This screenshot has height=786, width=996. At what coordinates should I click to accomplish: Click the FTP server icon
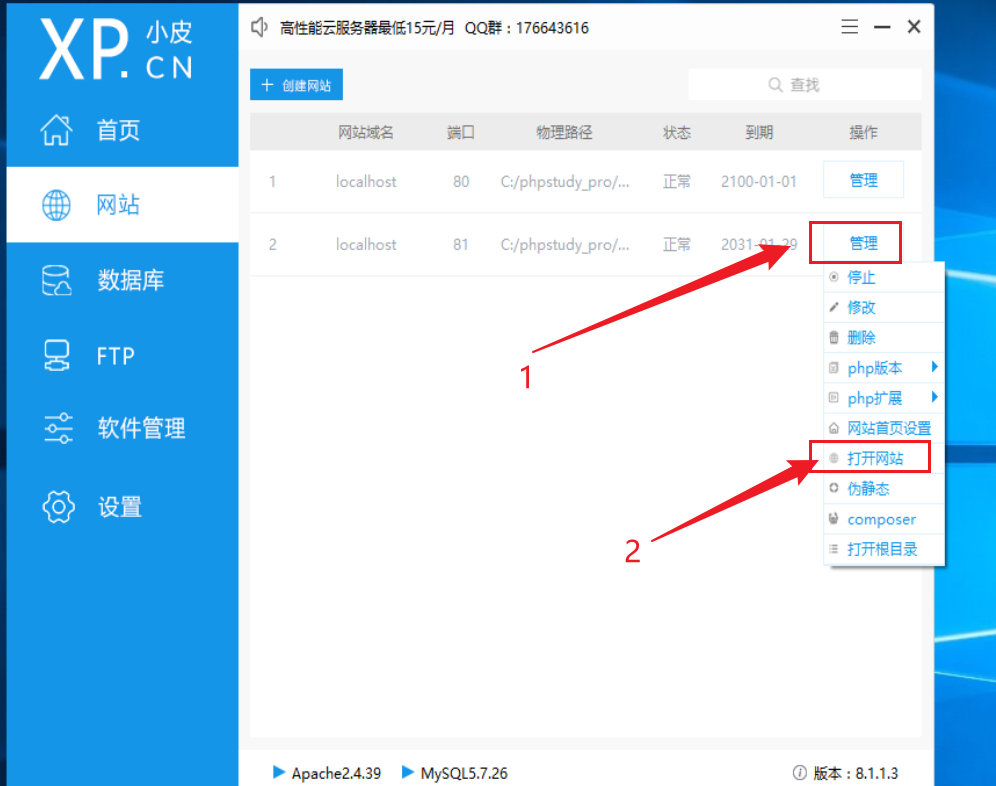click(57, 355)
